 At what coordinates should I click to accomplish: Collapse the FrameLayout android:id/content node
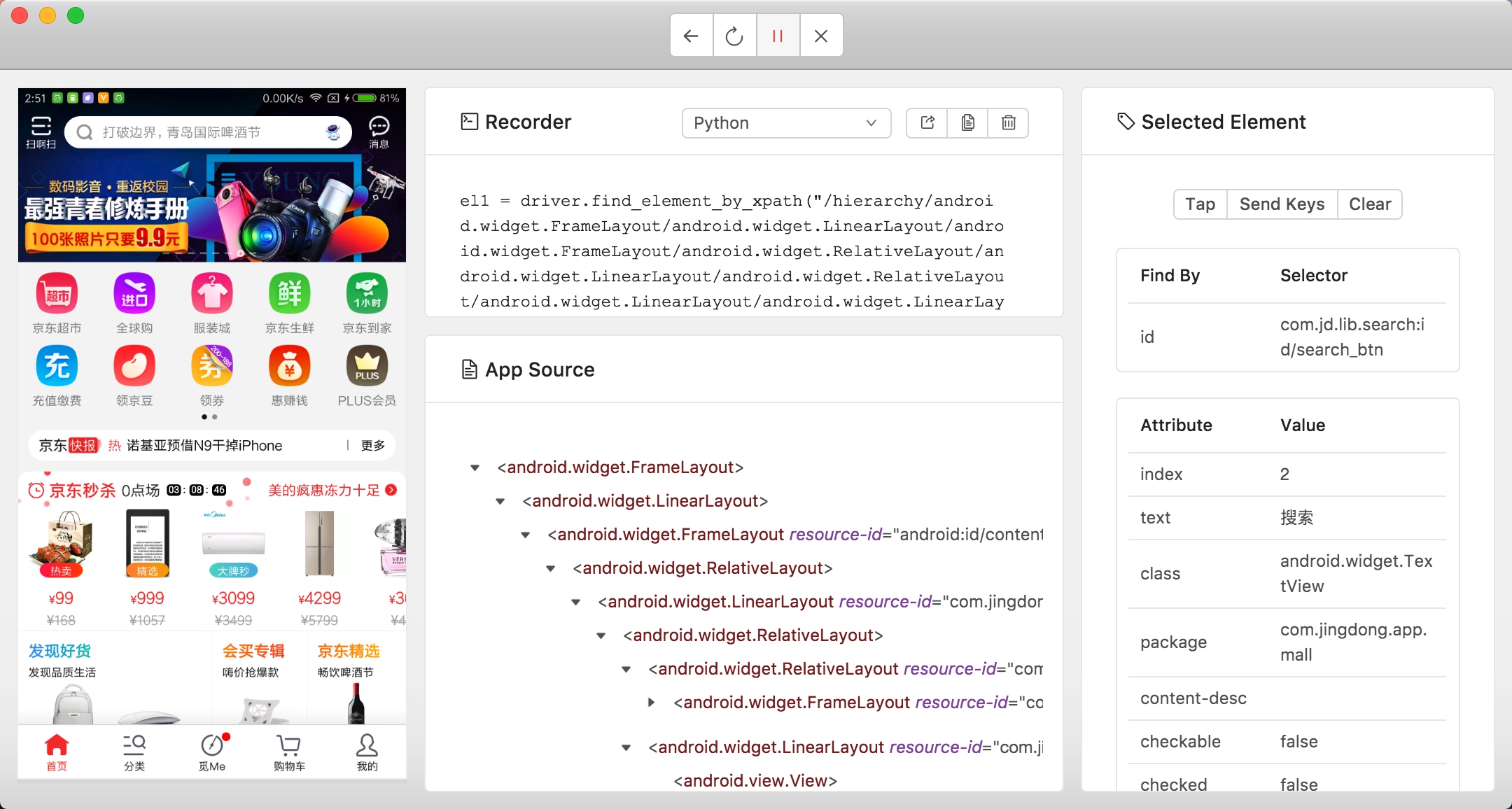[x=526, y=535]
